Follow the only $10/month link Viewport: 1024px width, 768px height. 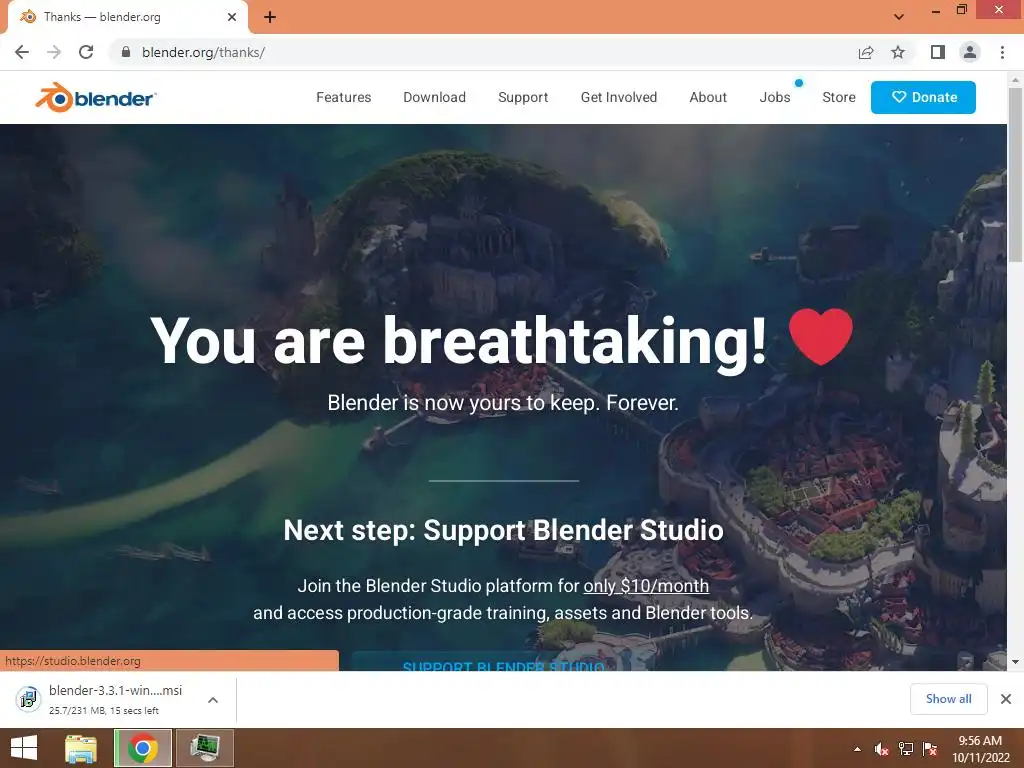pyautogui.click(x=646, y=586)
